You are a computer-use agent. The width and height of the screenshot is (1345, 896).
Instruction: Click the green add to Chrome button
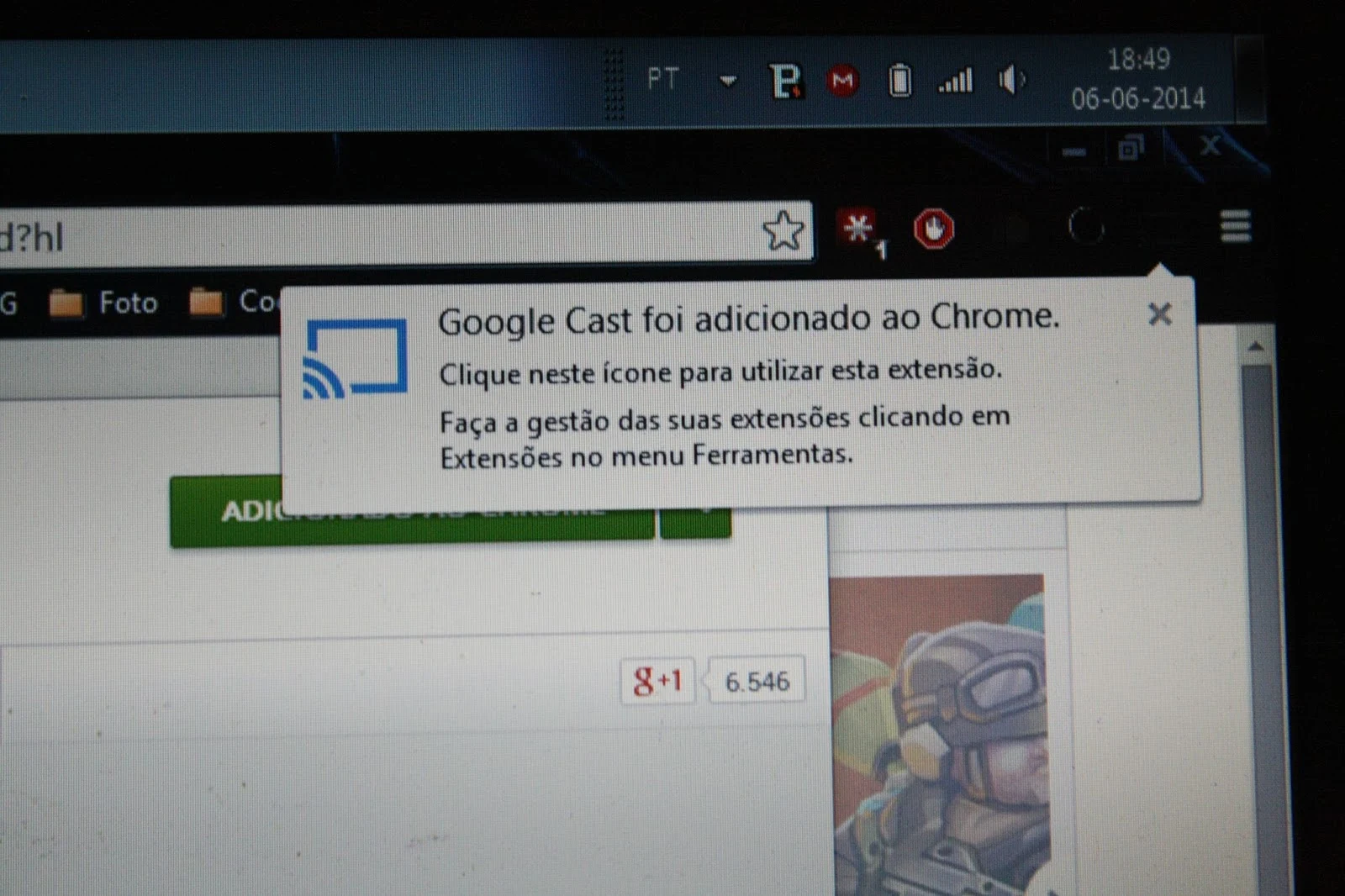(x=412, y=511)
